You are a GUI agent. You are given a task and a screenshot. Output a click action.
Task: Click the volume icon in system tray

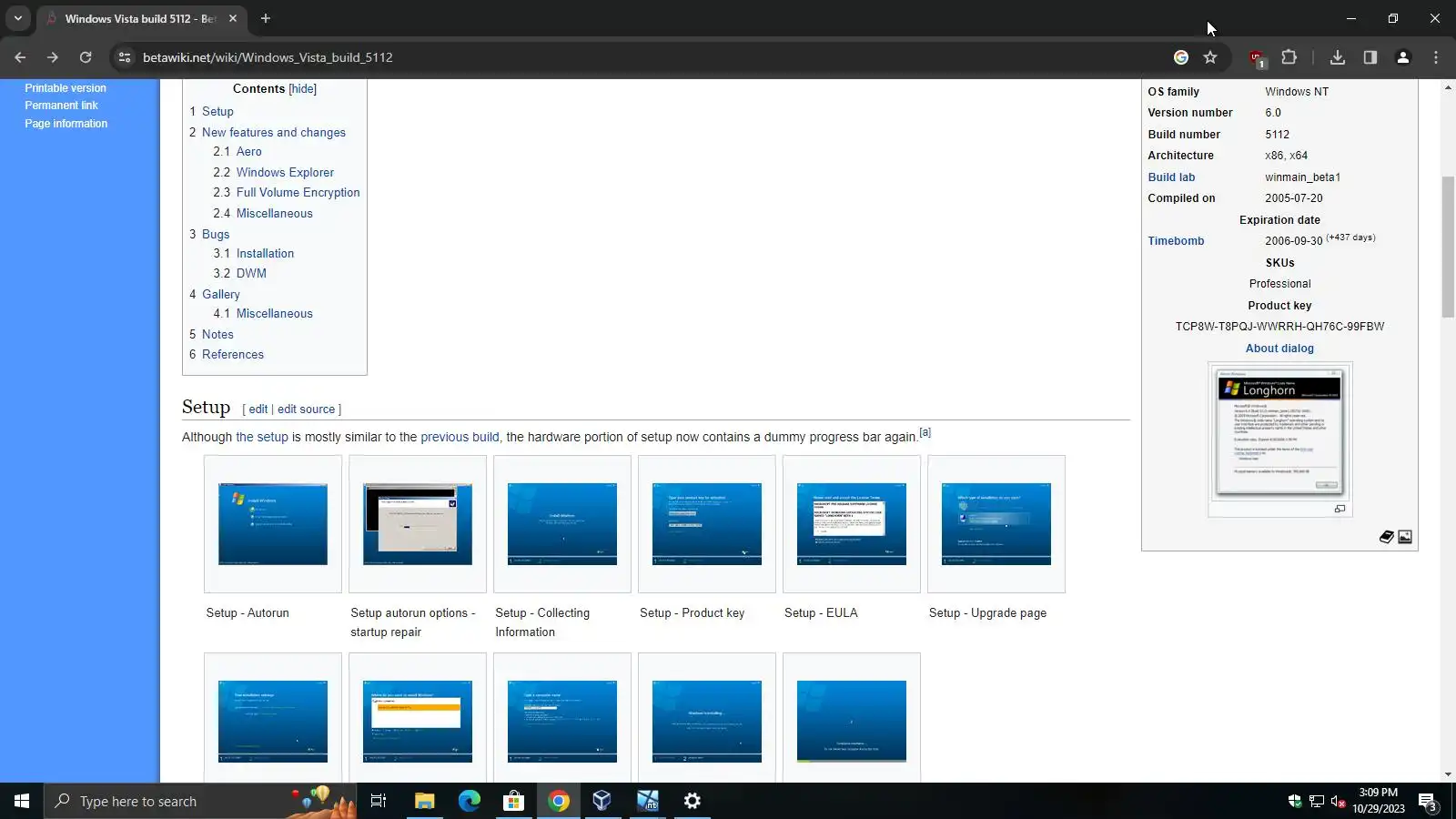[x=1338, y=802]
